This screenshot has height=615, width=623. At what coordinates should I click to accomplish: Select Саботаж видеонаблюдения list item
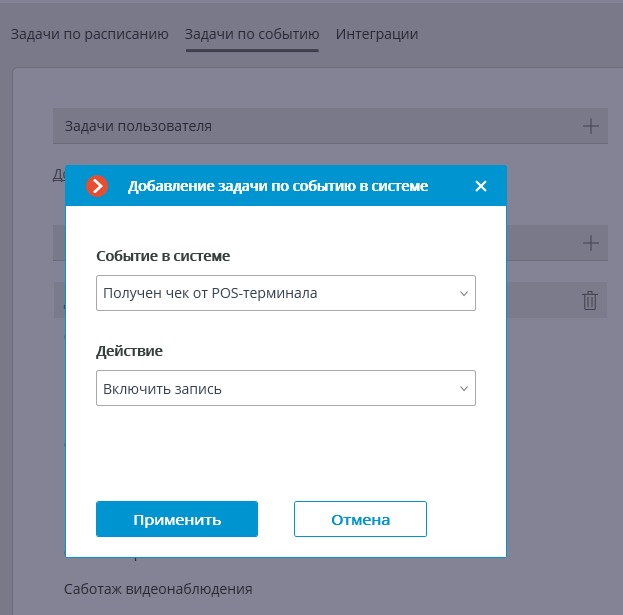click(158, 589)
